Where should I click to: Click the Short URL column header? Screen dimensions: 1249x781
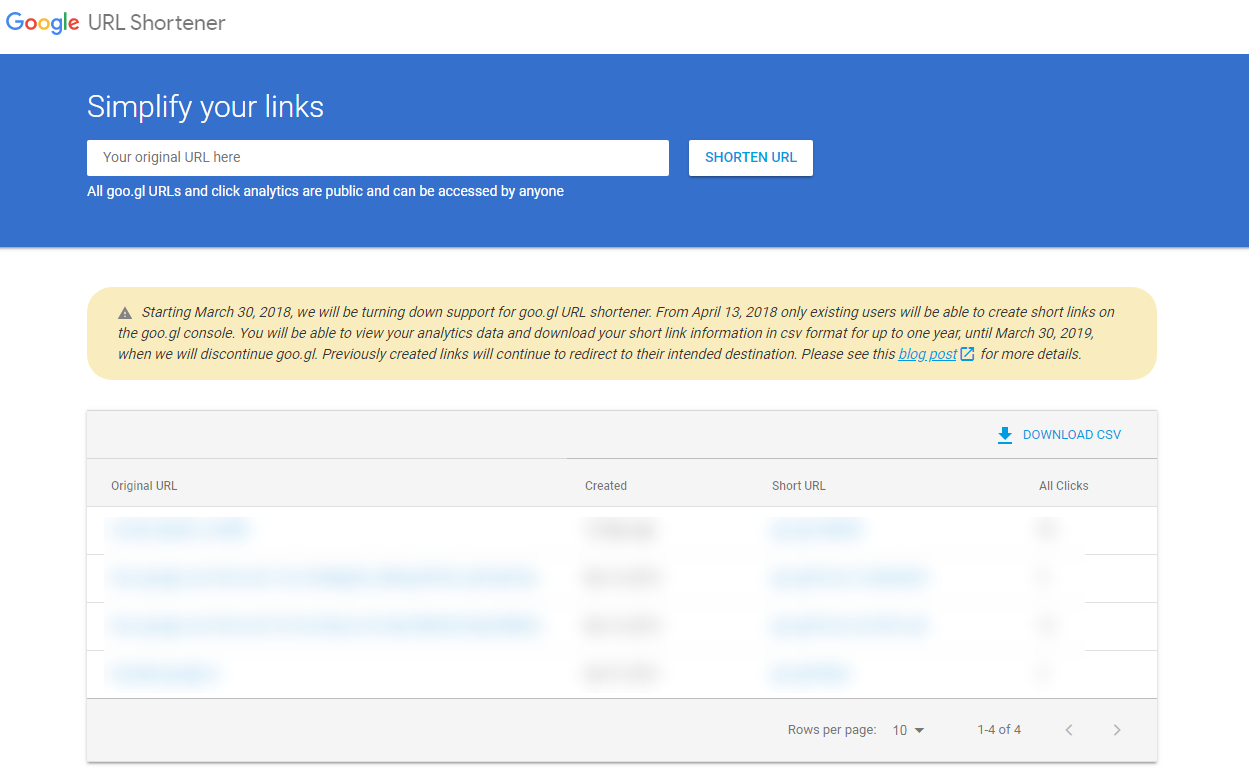(798, 485)
